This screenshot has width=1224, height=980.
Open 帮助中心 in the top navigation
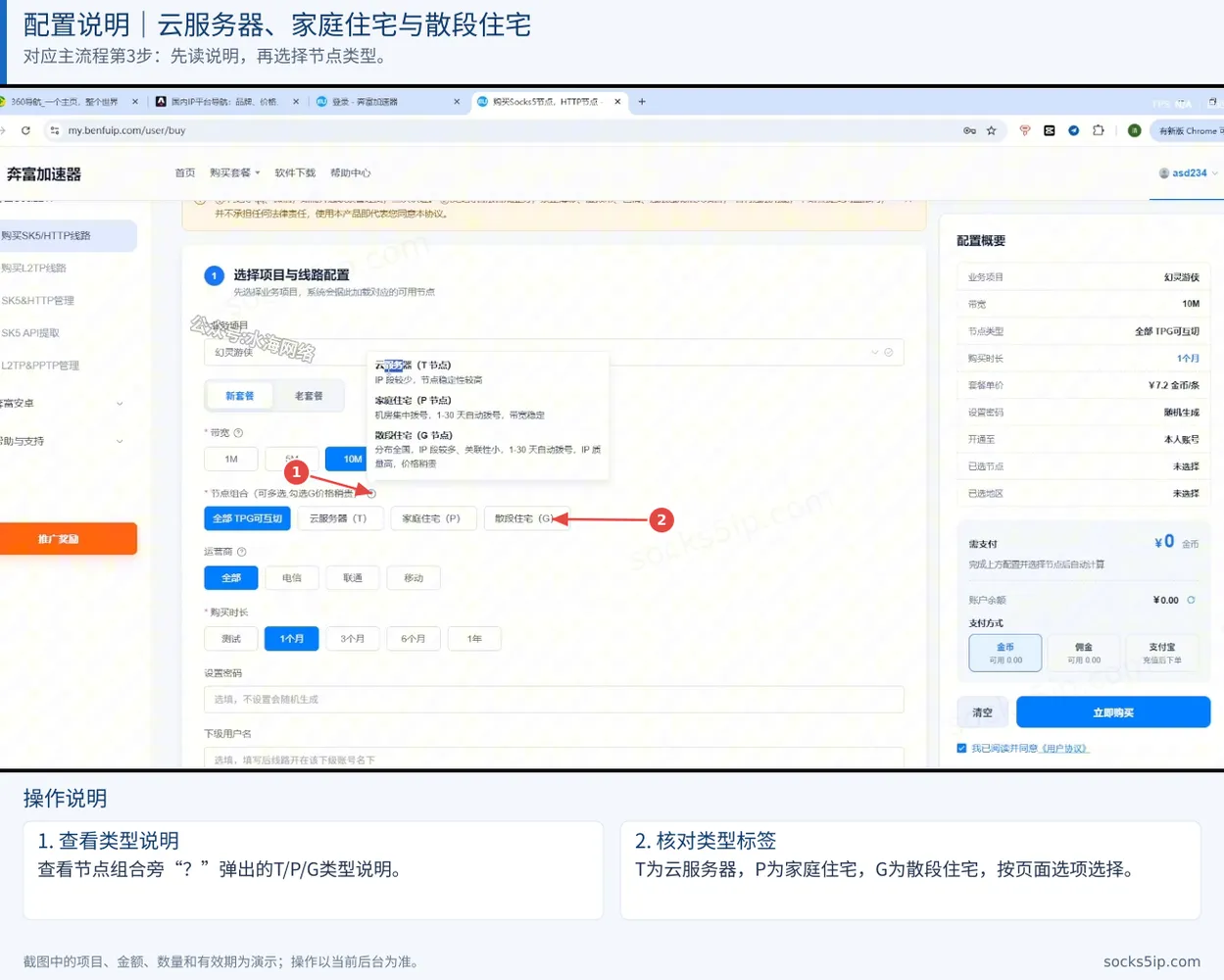351,172
